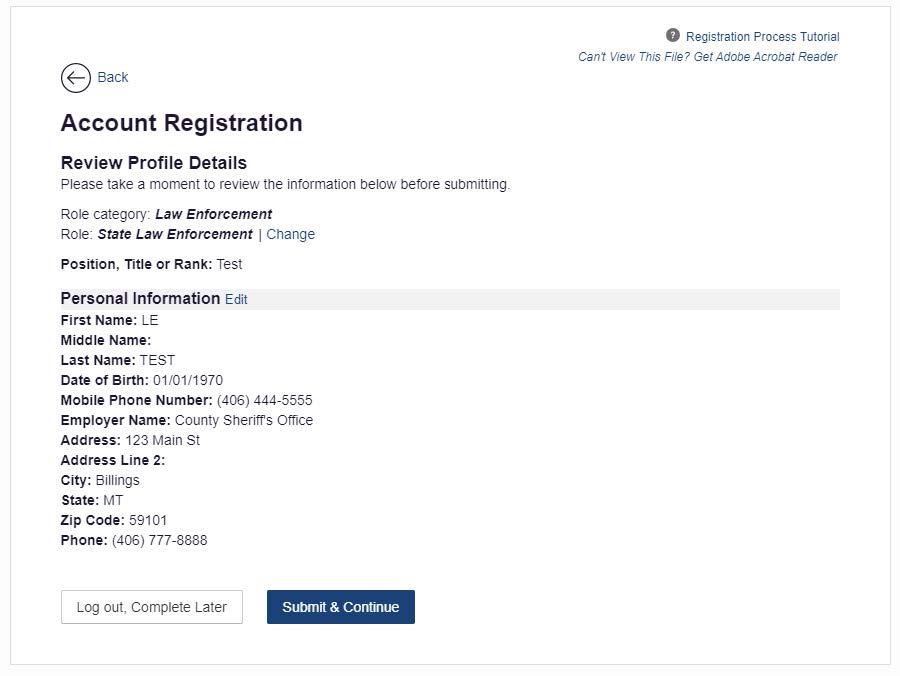Screen dimensions: 900x676
Task: Click the city value Billings
Action: 117,480
